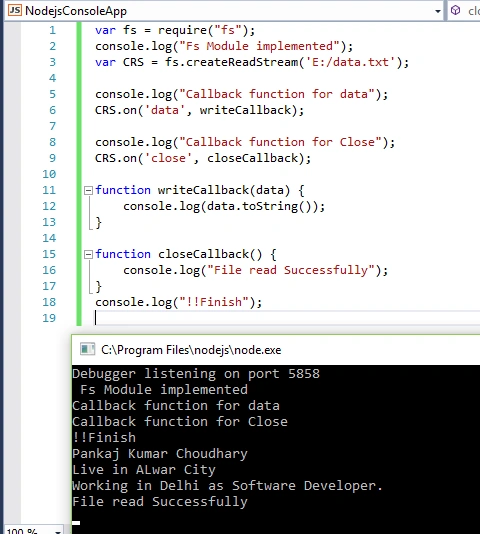
Task: Click line number 19 in the gutter
Action: (x=49, y=318)
